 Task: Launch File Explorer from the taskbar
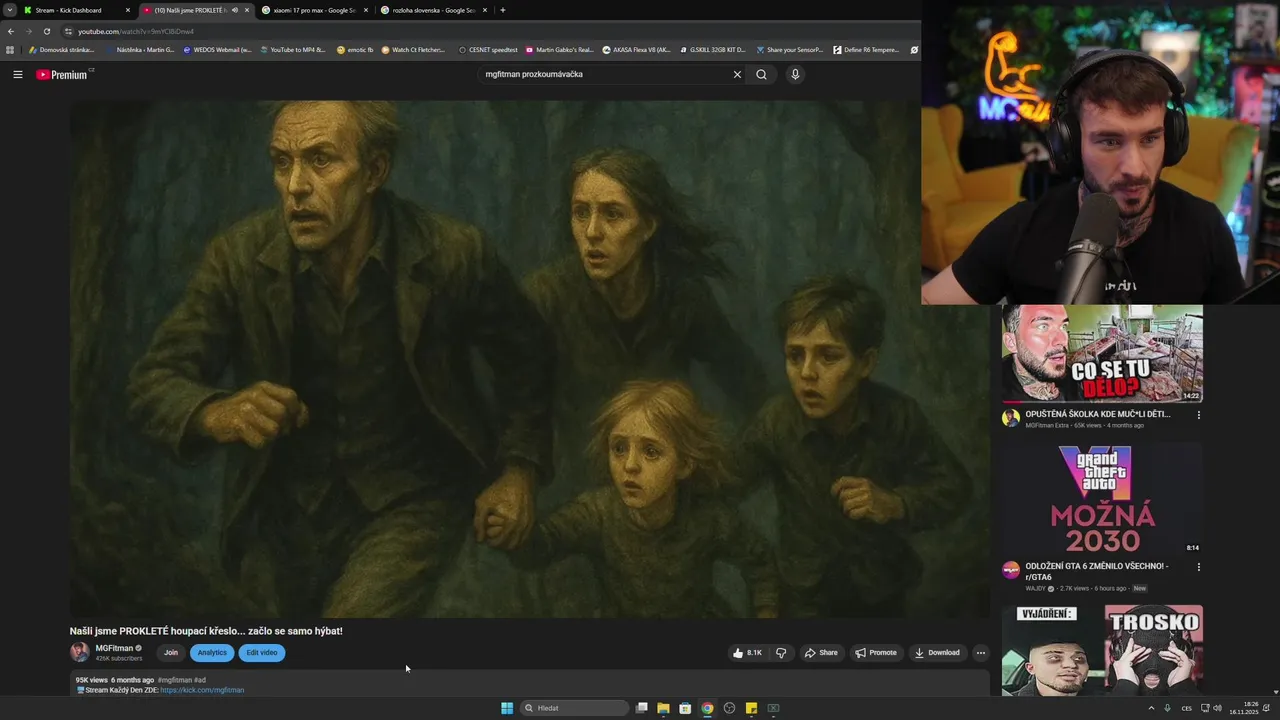[663, 708]
